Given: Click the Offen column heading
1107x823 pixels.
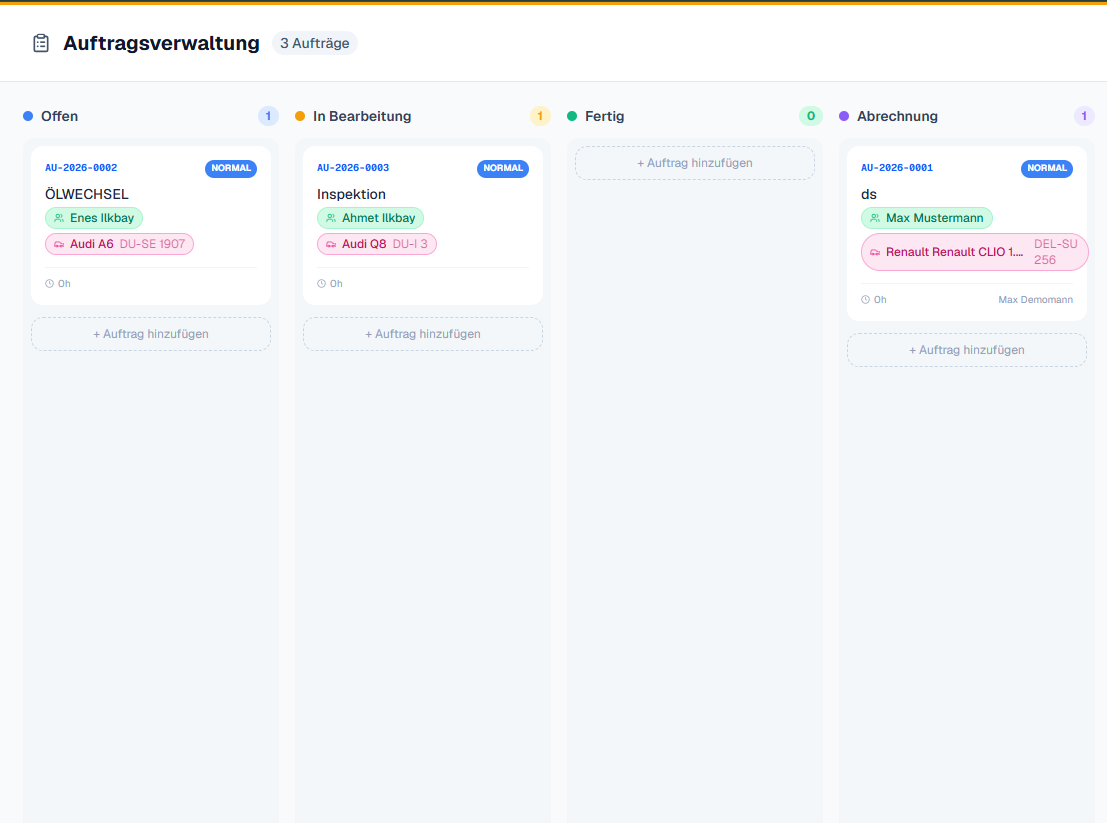Looking at the screenshot, I should (59, 116).
